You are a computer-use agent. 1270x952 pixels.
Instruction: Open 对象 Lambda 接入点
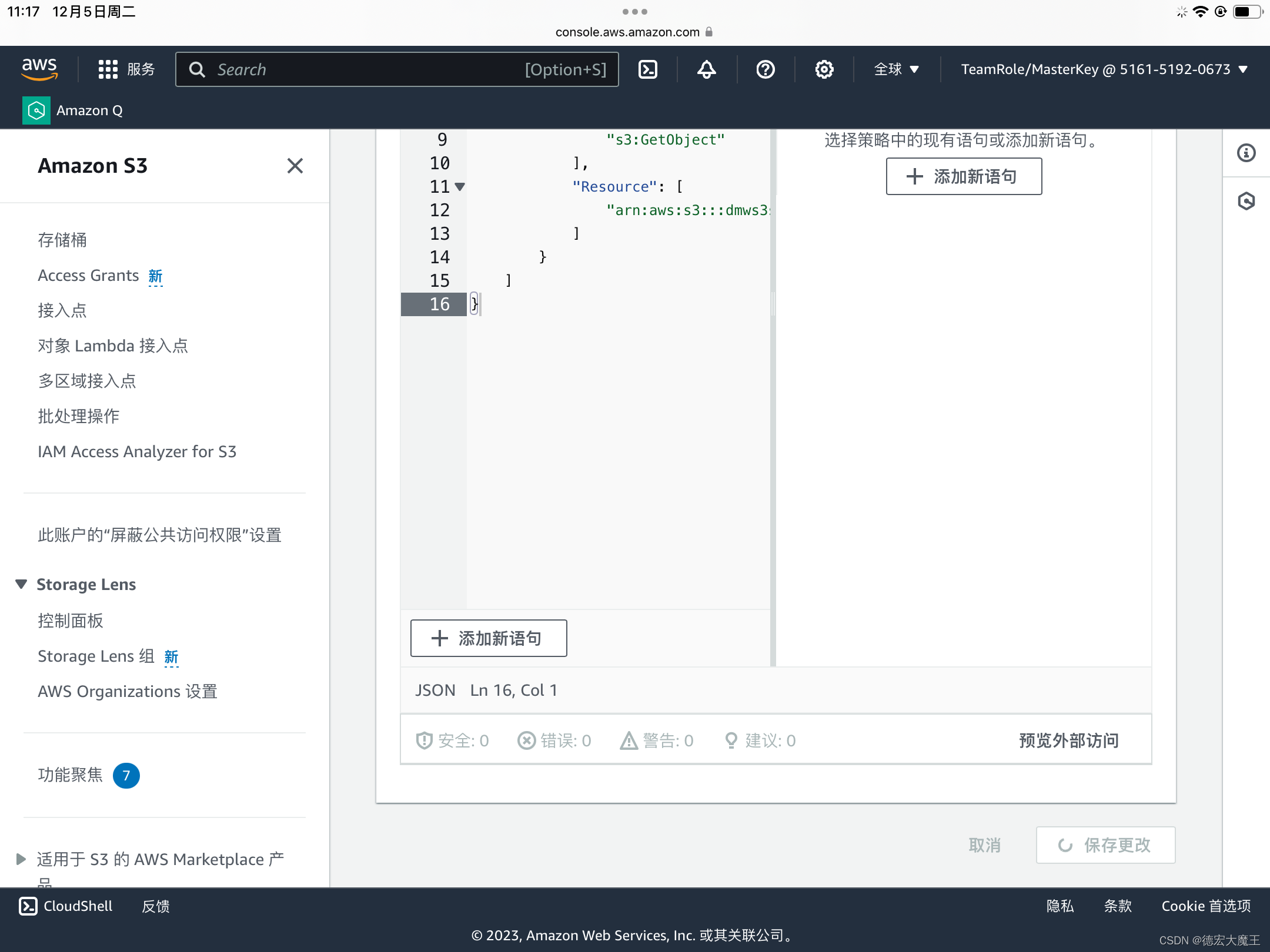click(x=113, y=346)
